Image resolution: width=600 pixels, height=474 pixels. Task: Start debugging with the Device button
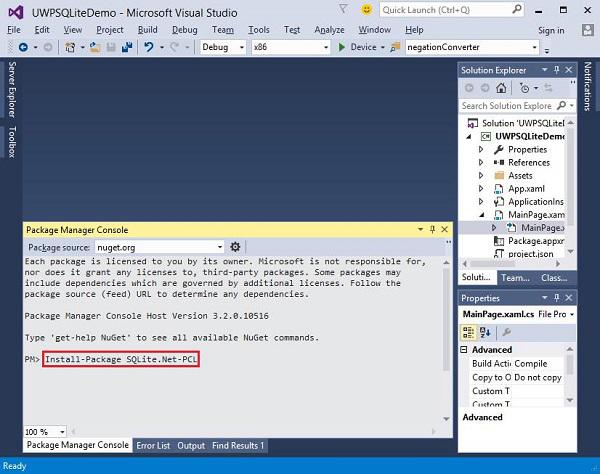coord(362,47)
